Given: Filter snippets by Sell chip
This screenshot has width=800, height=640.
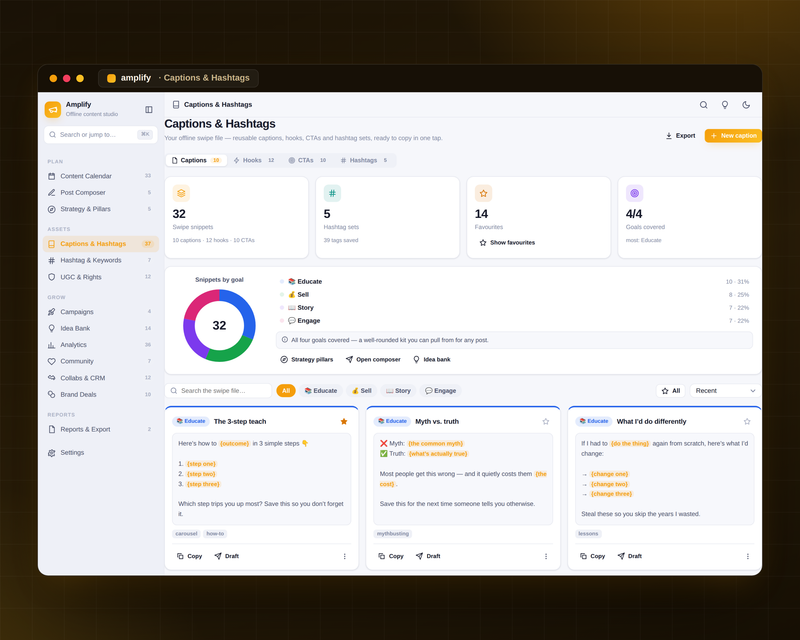Looking at the screenshot, I should click(x=362, y=391).
